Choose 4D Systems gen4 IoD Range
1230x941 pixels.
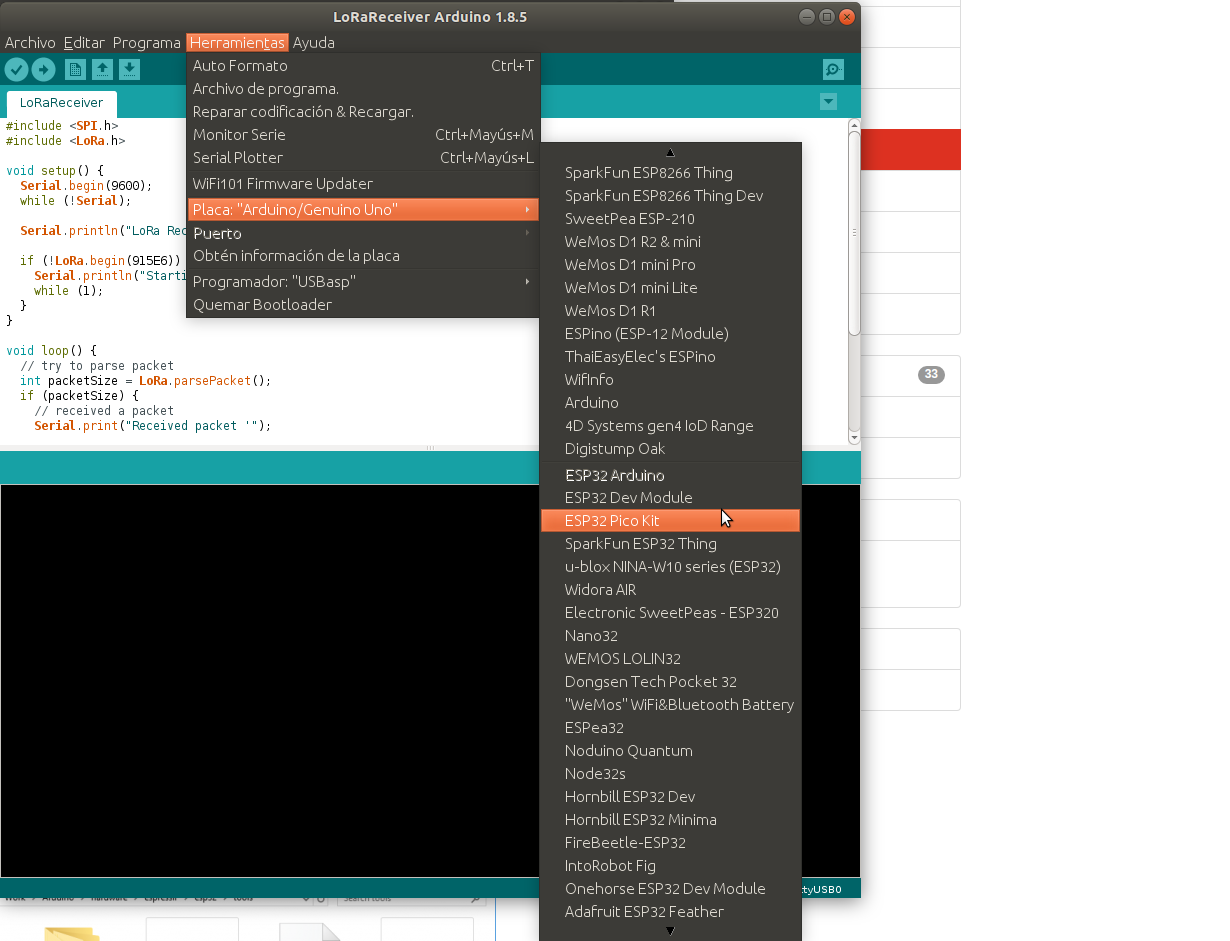tap(670, 426)
